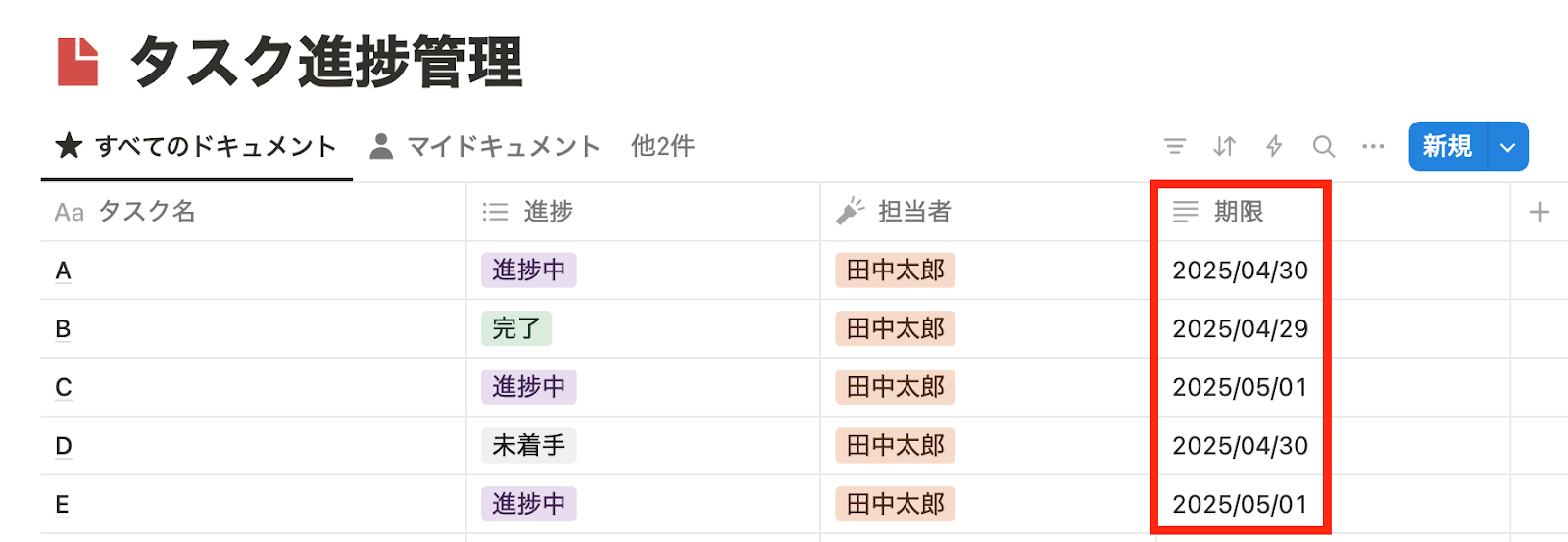Select the 期限 column header
The image size is (1568, 542).
[1238, 212]
